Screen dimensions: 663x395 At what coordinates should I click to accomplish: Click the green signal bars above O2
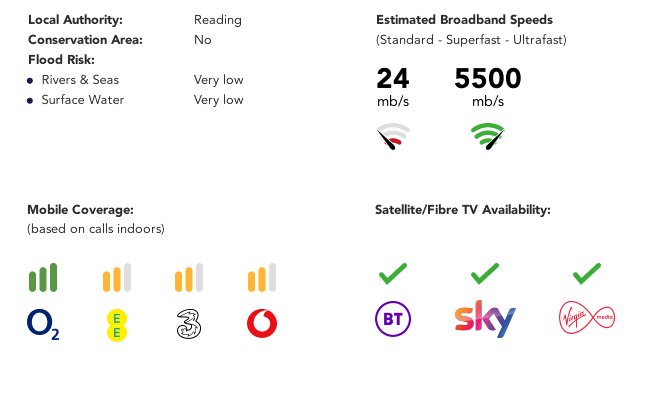tap(43, 277)
